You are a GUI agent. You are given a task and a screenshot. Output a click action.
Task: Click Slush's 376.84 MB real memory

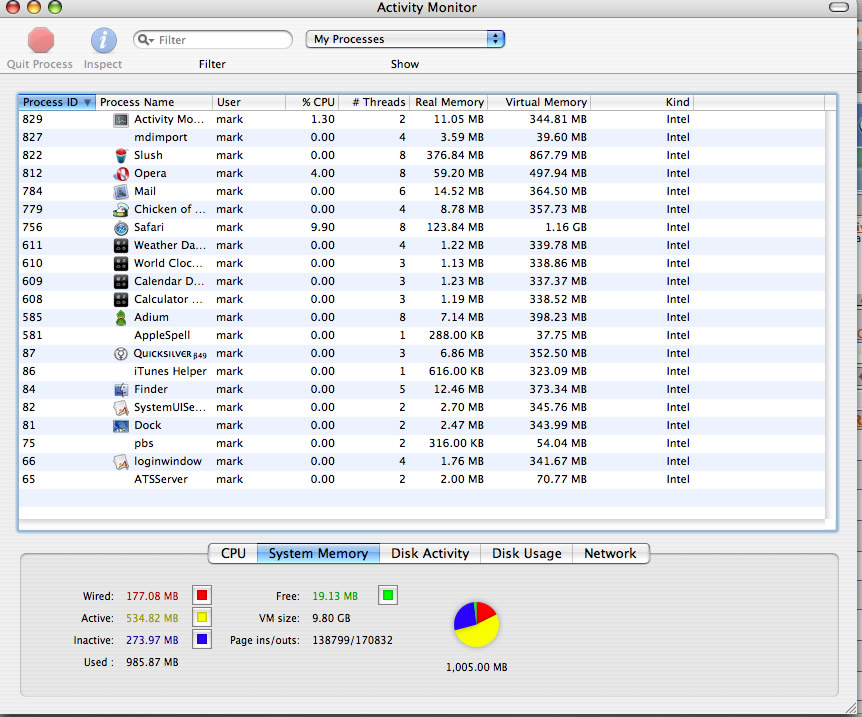455,156
